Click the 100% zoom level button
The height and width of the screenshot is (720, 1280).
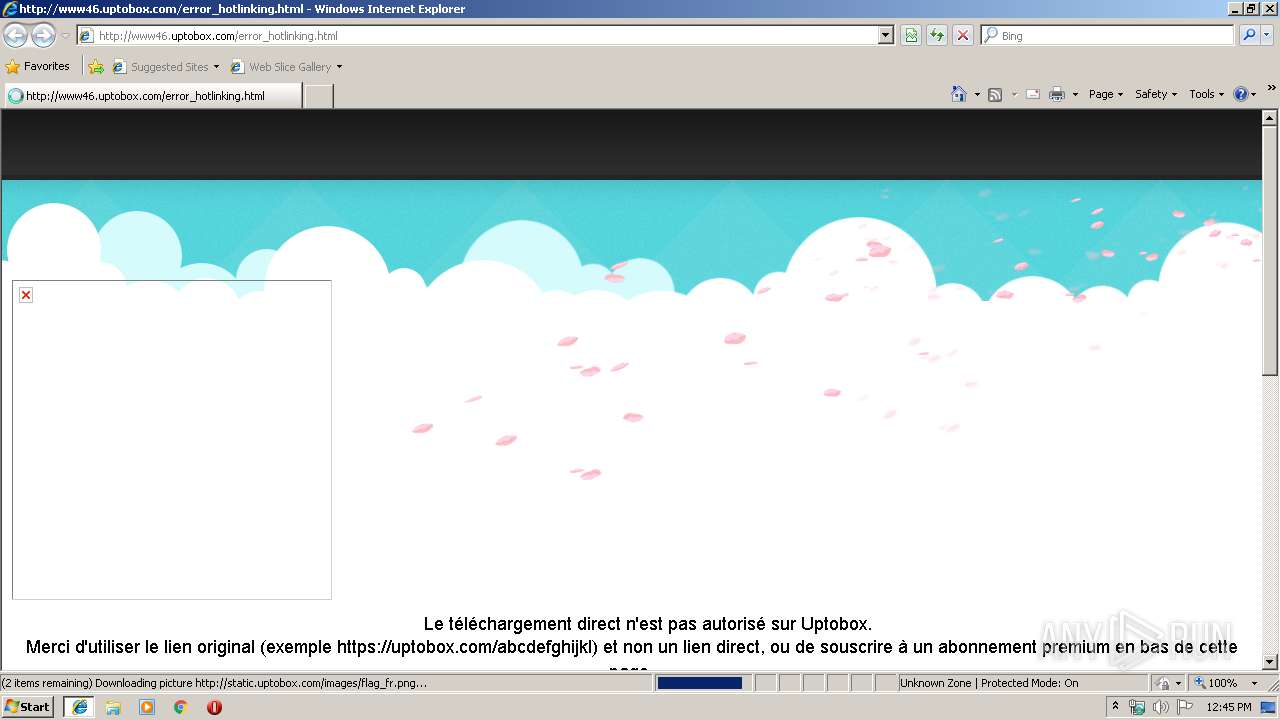point(1216,683)
